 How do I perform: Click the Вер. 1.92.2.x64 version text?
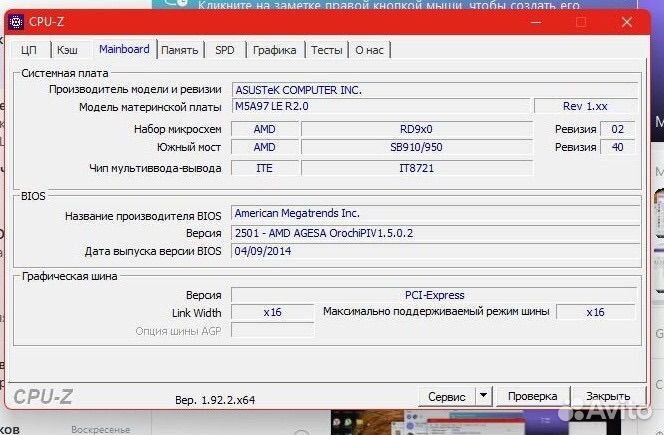coord(215,400)
